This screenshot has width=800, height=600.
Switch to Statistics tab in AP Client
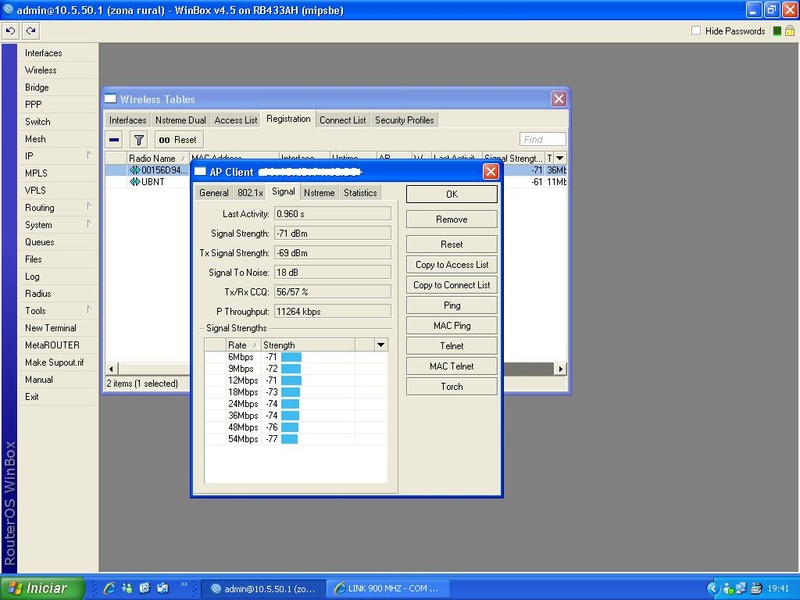[x=360, y=193]
